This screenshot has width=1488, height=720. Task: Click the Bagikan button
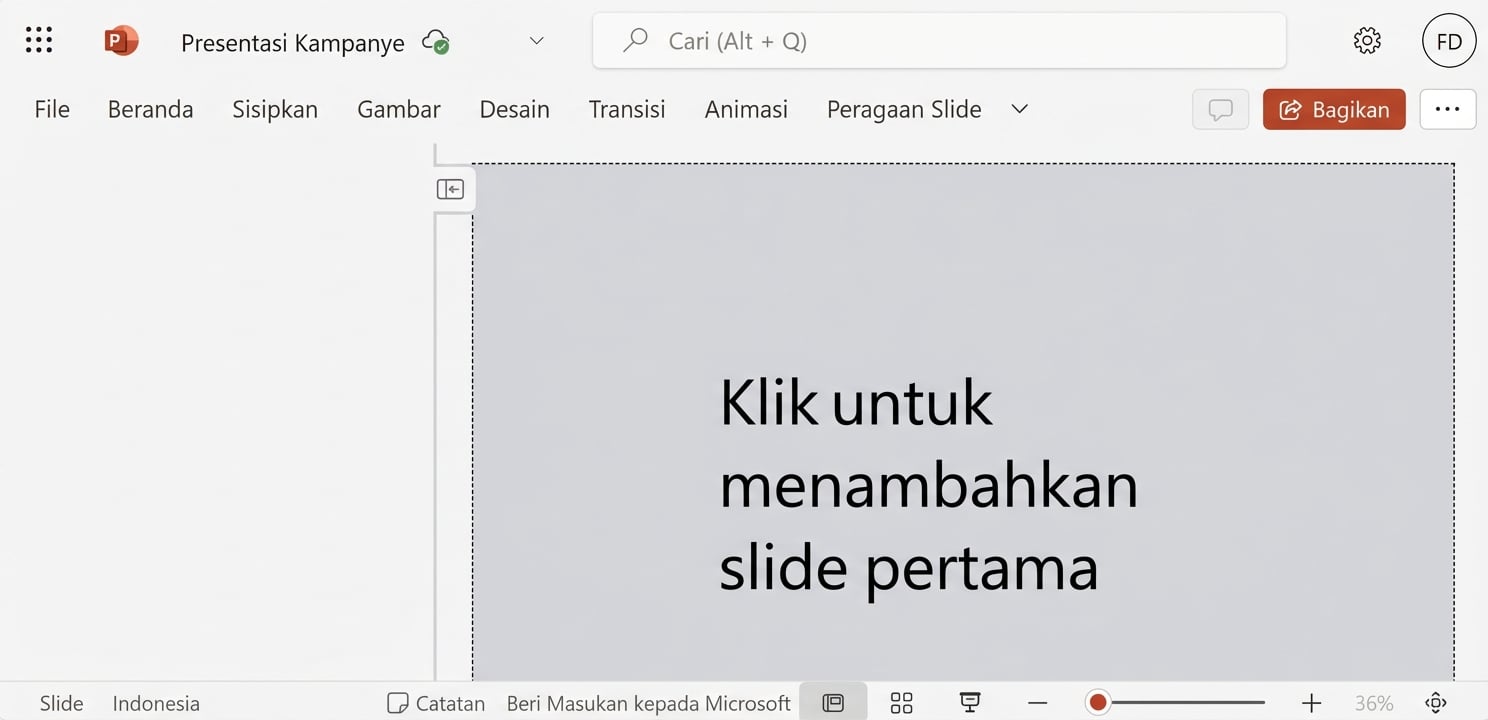[x=1333, y=110]
